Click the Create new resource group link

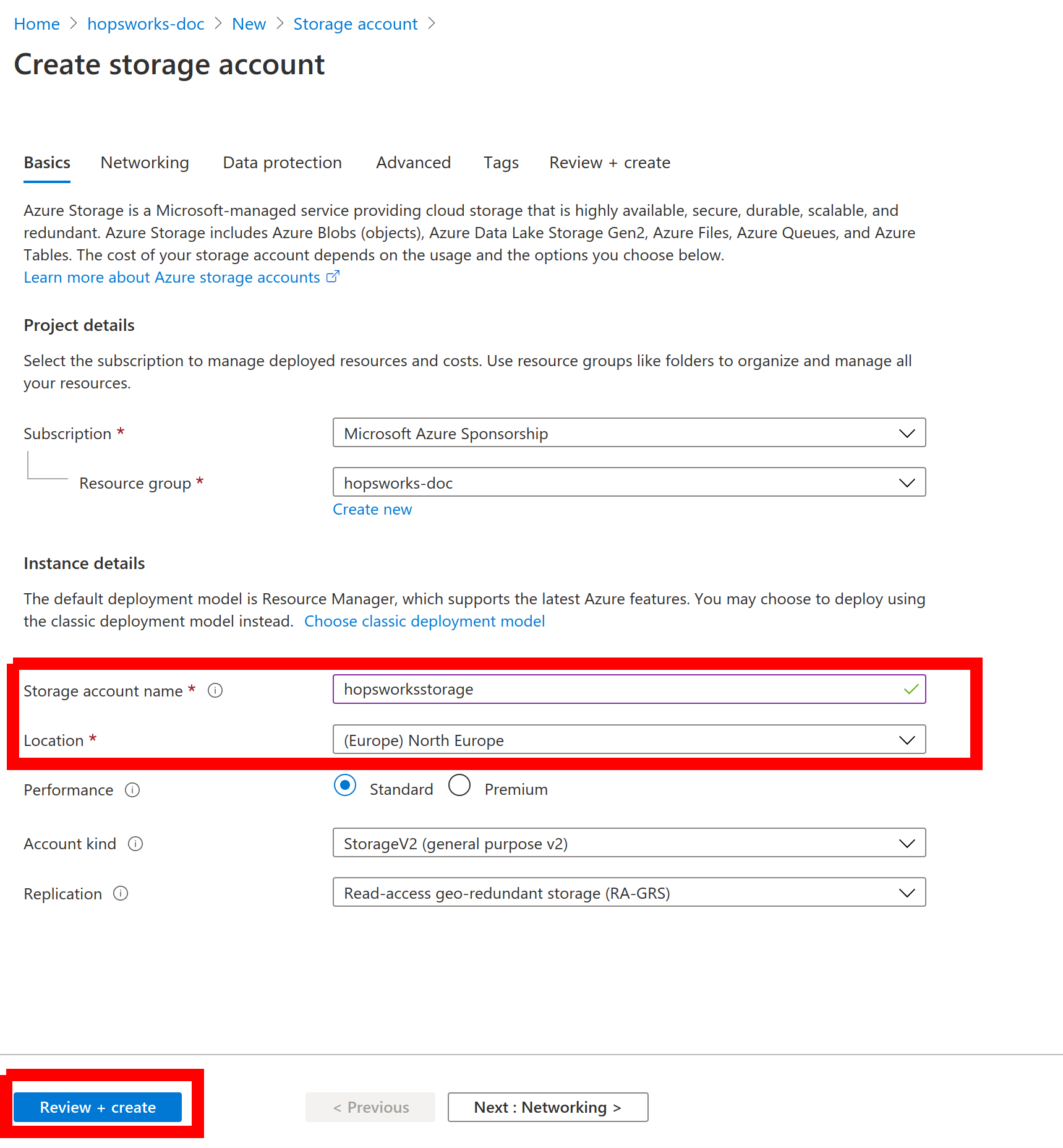click(372, 510)
